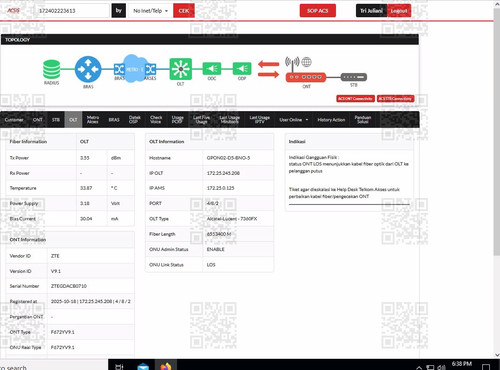Click the Vendor ID value ZTE
The width and height of the screenshot is (500, 370).
coord(55,256)
